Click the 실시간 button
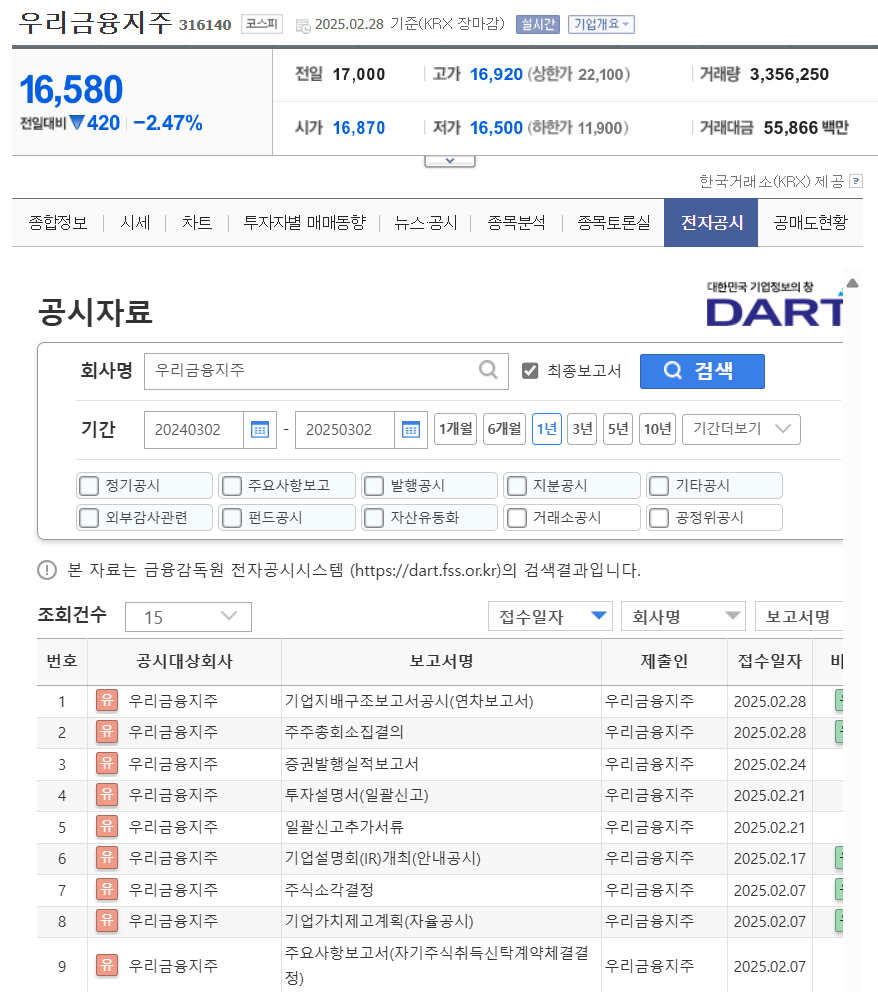Screen dimensions: 878x992 click(538, 25)
